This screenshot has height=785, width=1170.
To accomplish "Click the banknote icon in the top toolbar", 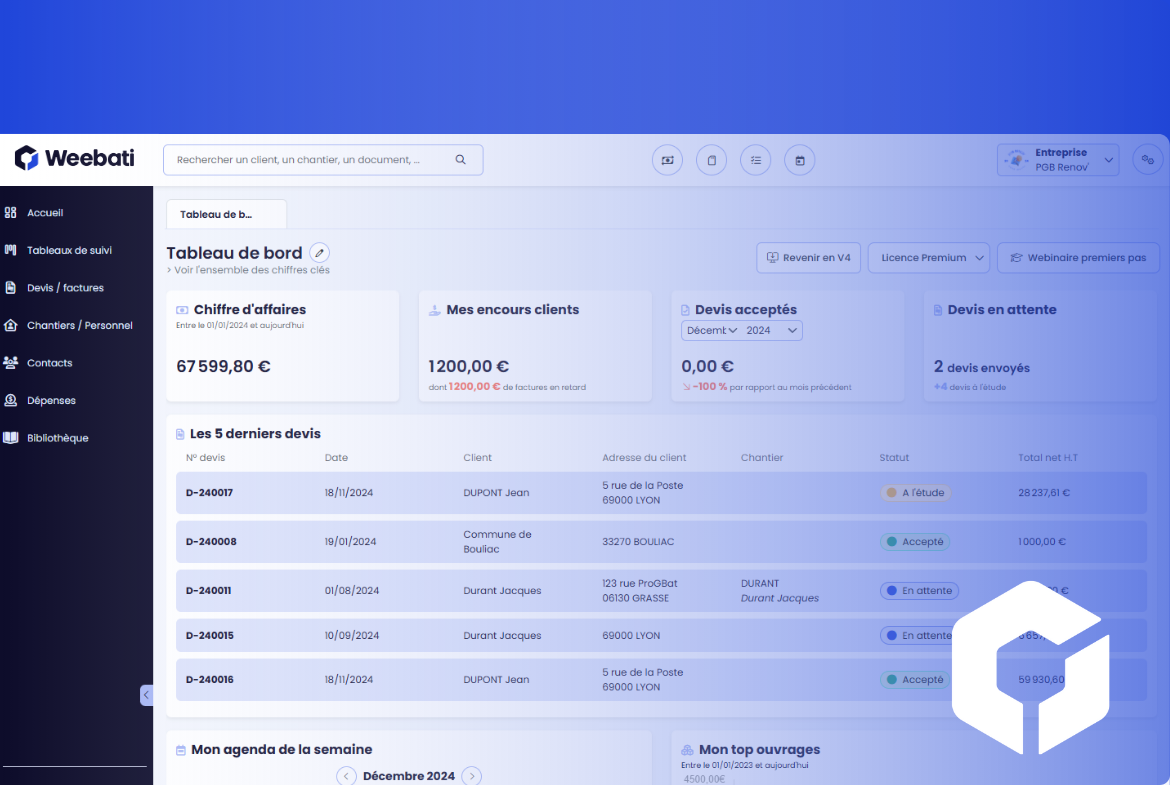I will coord(667,160).
